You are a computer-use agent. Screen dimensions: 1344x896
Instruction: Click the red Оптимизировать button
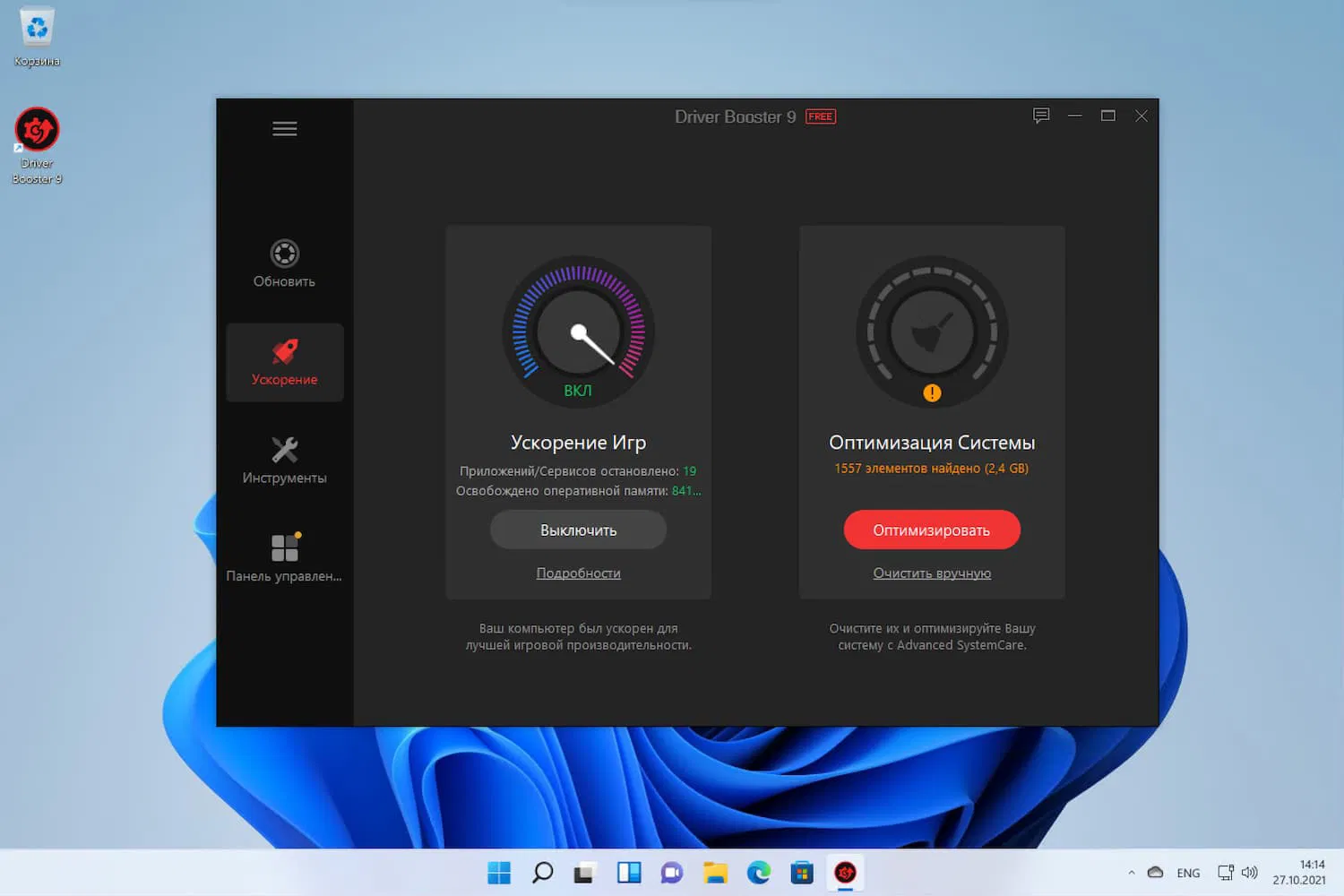click(x=932, y=530)
